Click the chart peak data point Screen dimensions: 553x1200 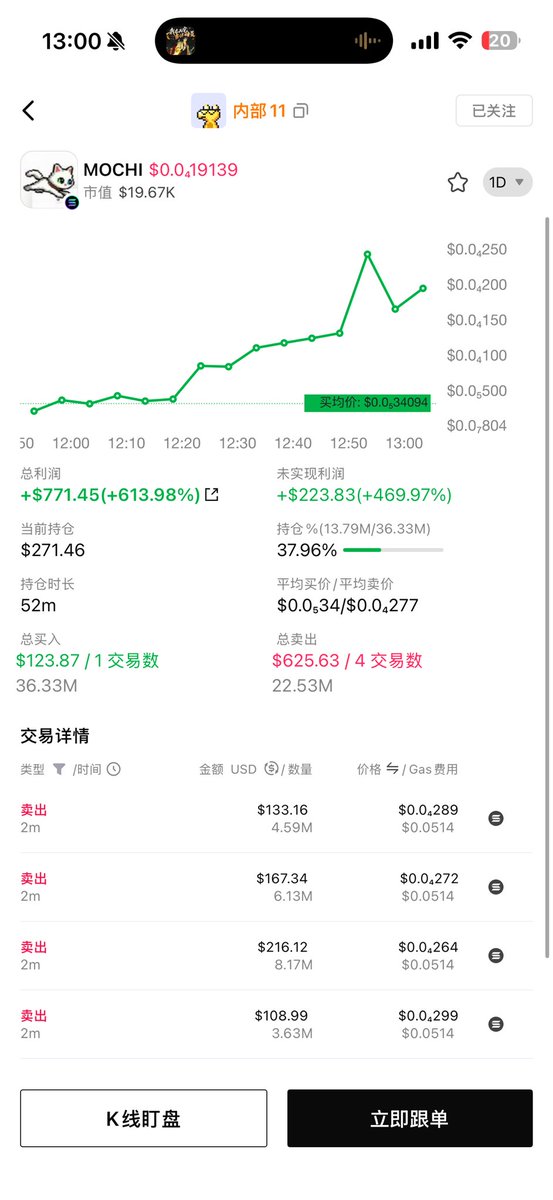click(x=367, y=254)
